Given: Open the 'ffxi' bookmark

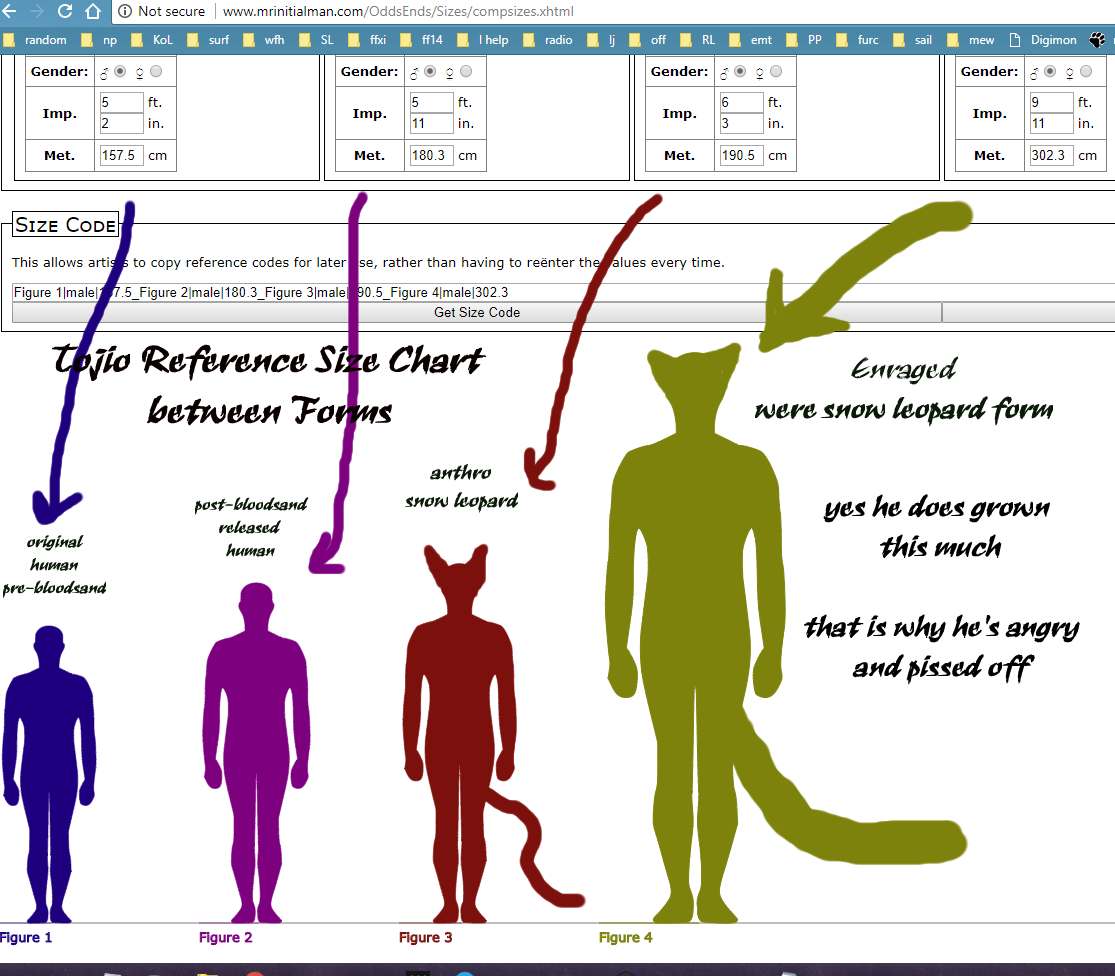Looking at the screenshot, I should click(x=378, y=40).
